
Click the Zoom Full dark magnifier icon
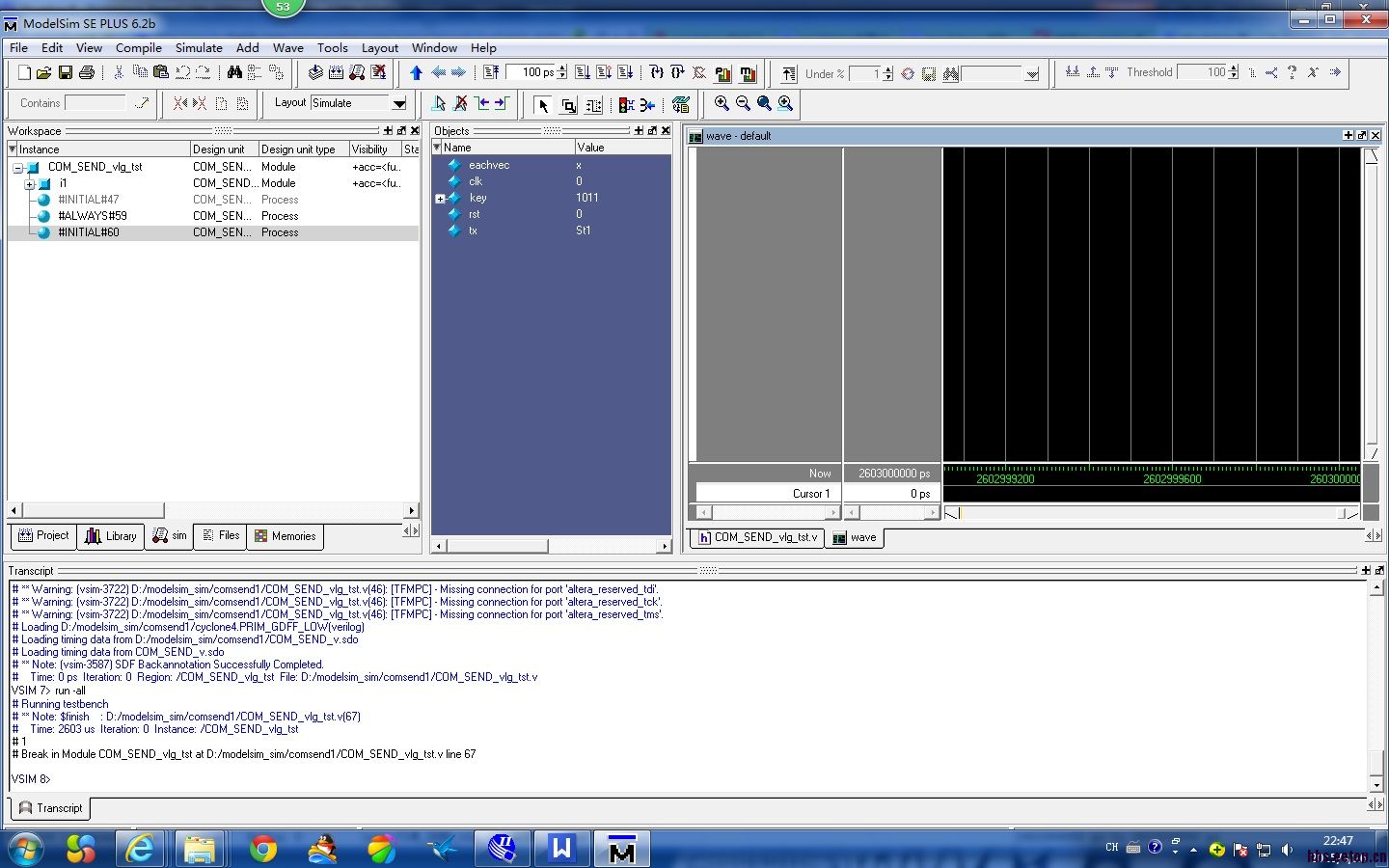coord(764,104)
